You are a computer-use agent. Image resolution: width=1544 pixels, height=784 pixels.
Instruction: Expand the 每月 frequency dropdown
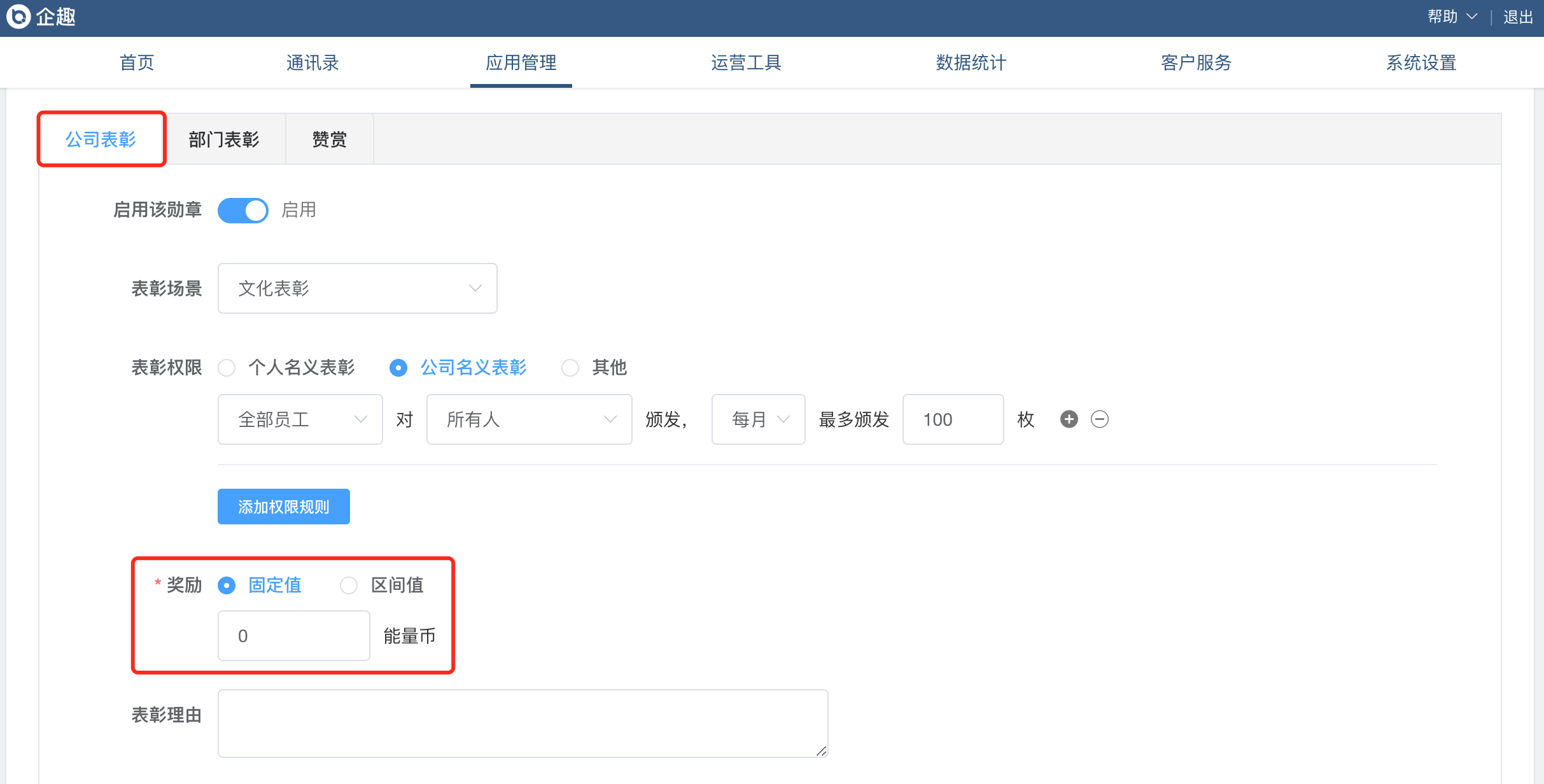pos(758,419)
